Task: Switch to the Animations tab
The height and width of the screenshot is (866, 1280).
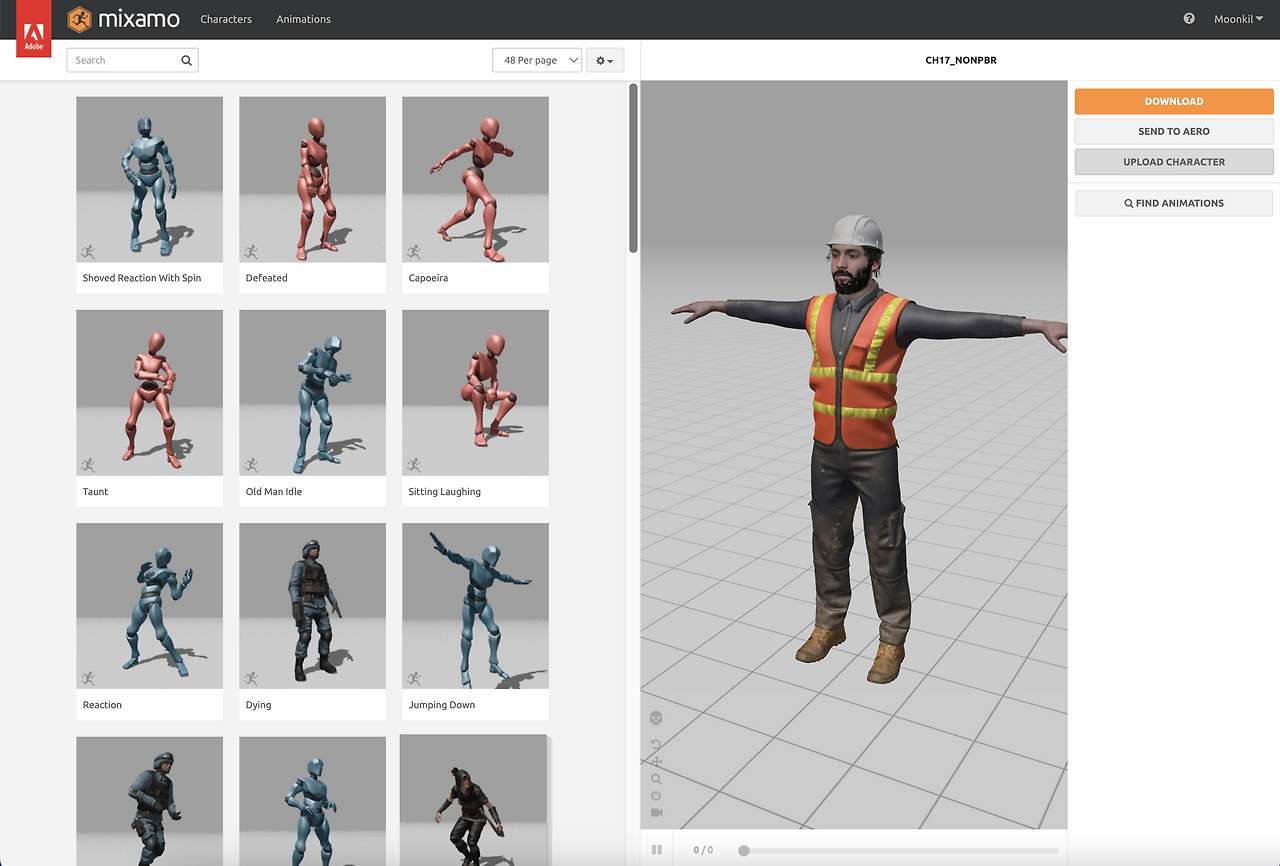Action: click(303, 19)
